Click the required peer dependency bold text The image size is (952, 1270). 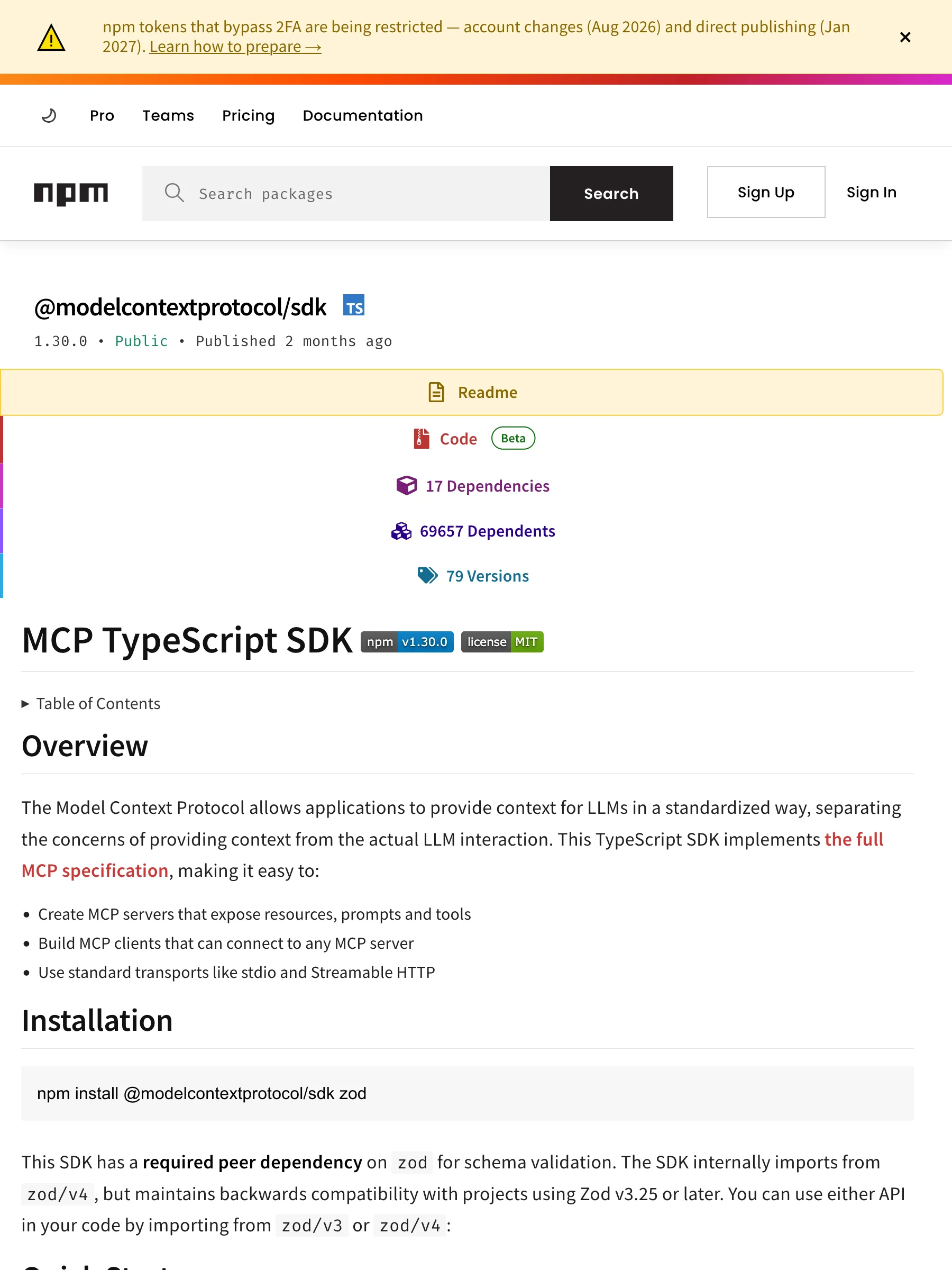pos(252,1163)
